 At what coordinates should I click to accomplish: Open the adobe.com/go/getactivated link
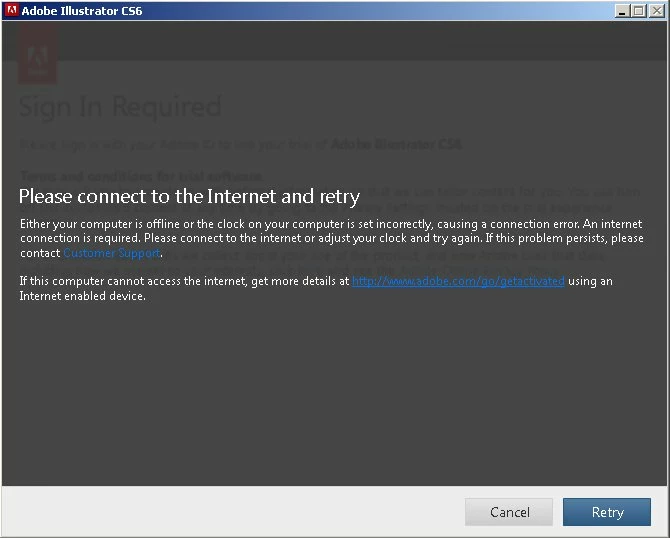point(458,281)
